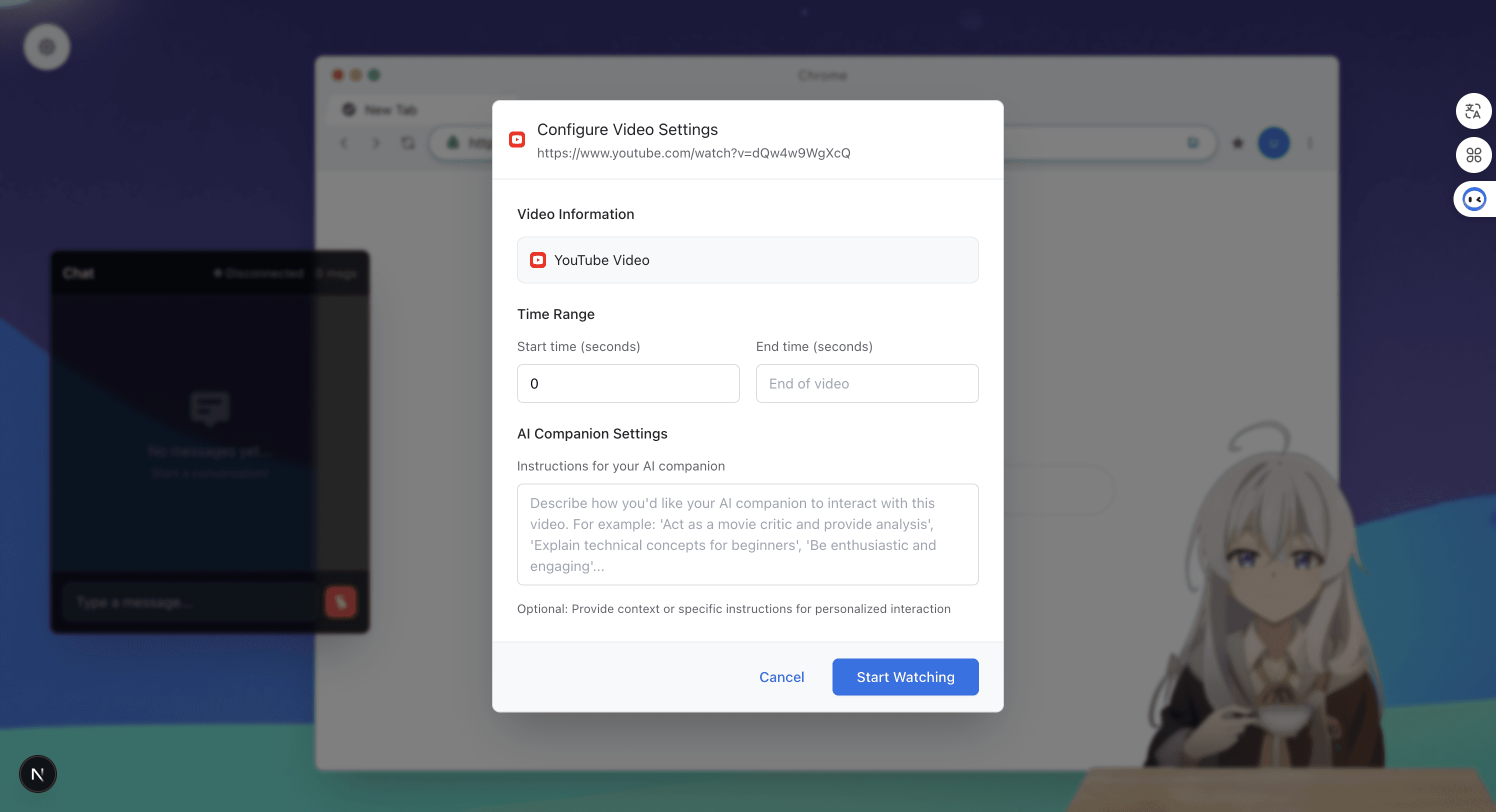
Task: Click Start Watching button
Action: [905, 676]
